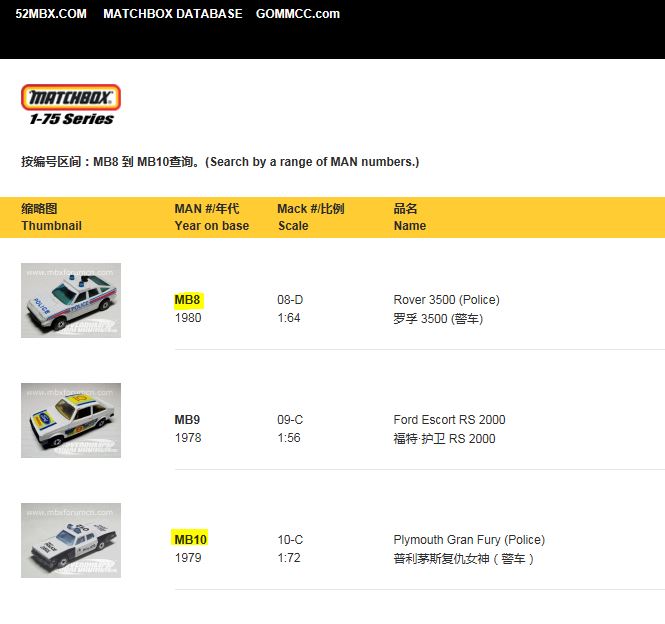Go to the GOMMCC.com link

click(297, 14)
